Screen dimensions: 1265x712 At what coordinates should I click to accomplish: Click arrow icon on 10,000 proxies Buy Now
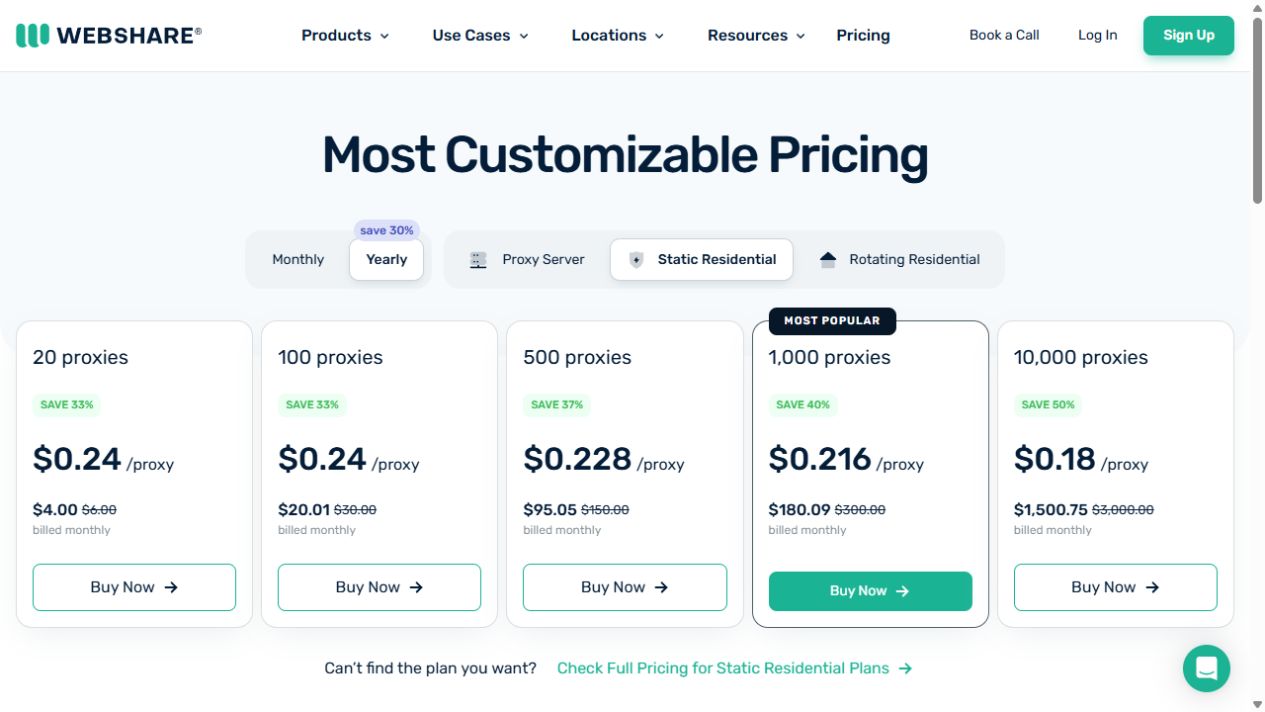[1152, 588]
